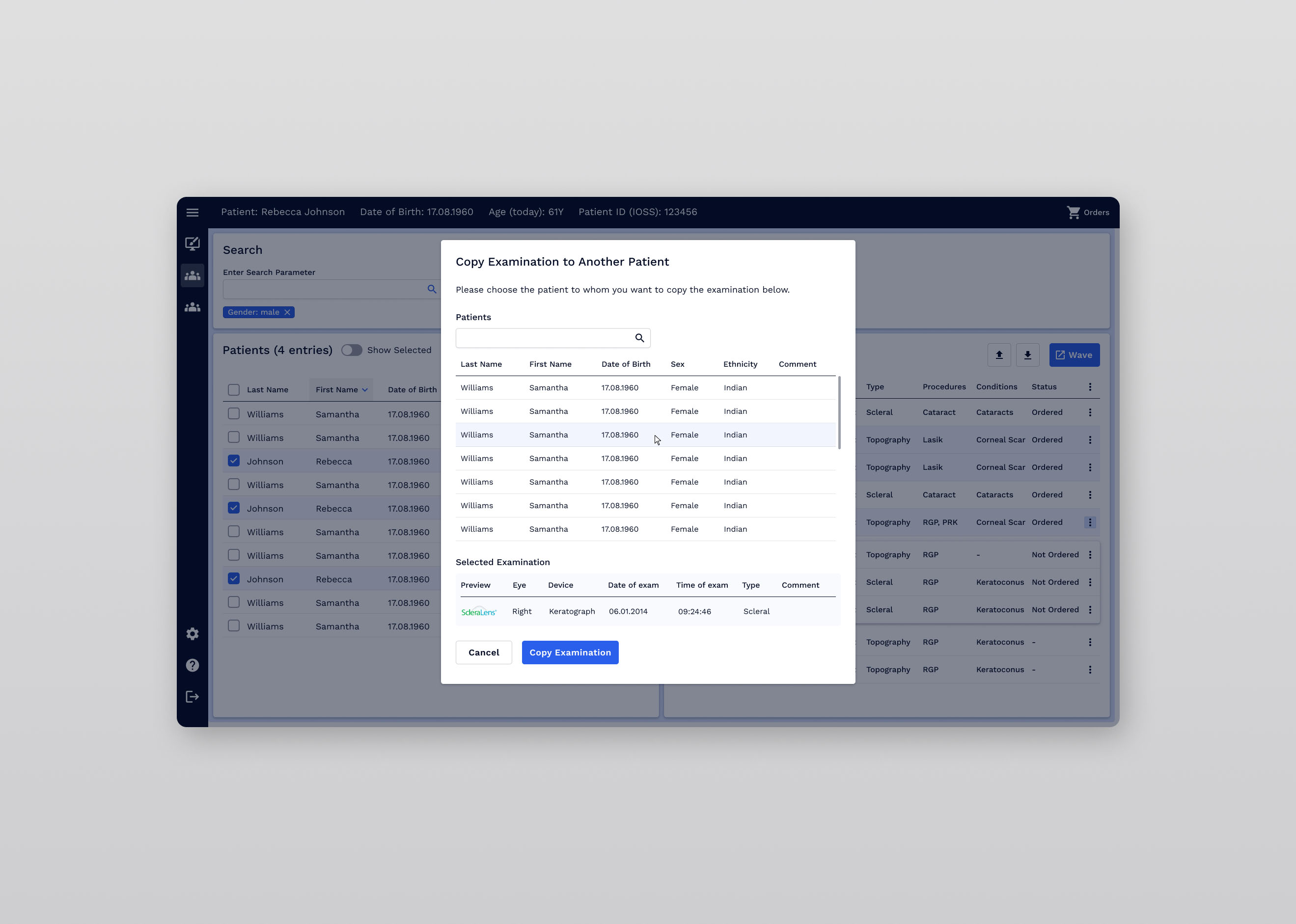This screenshot has width=1296, height=924.
Task: Click the 'Keratograph' device cell
Action: point(572,611)
